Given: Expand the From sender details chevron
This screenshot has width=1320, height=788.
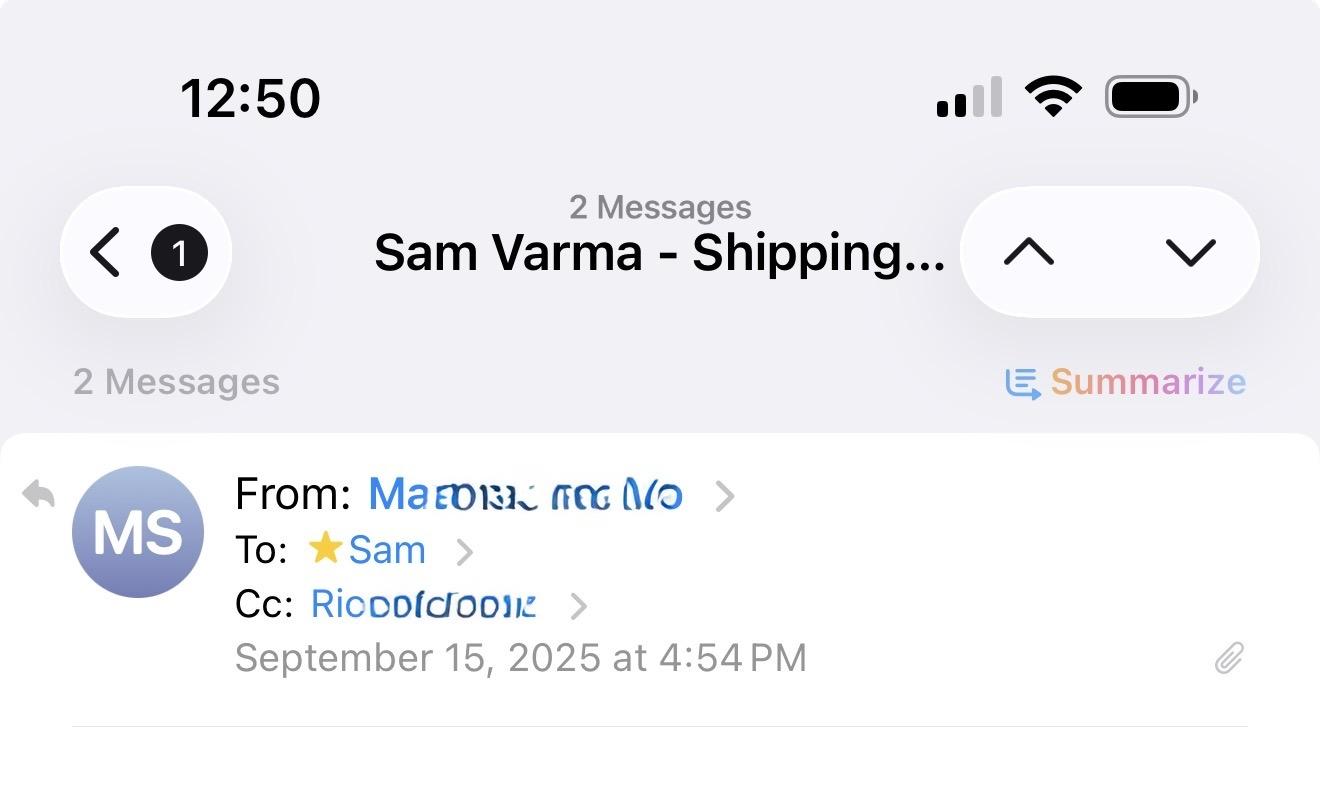Looking at the screenshot, I should (x=725, y=495).
